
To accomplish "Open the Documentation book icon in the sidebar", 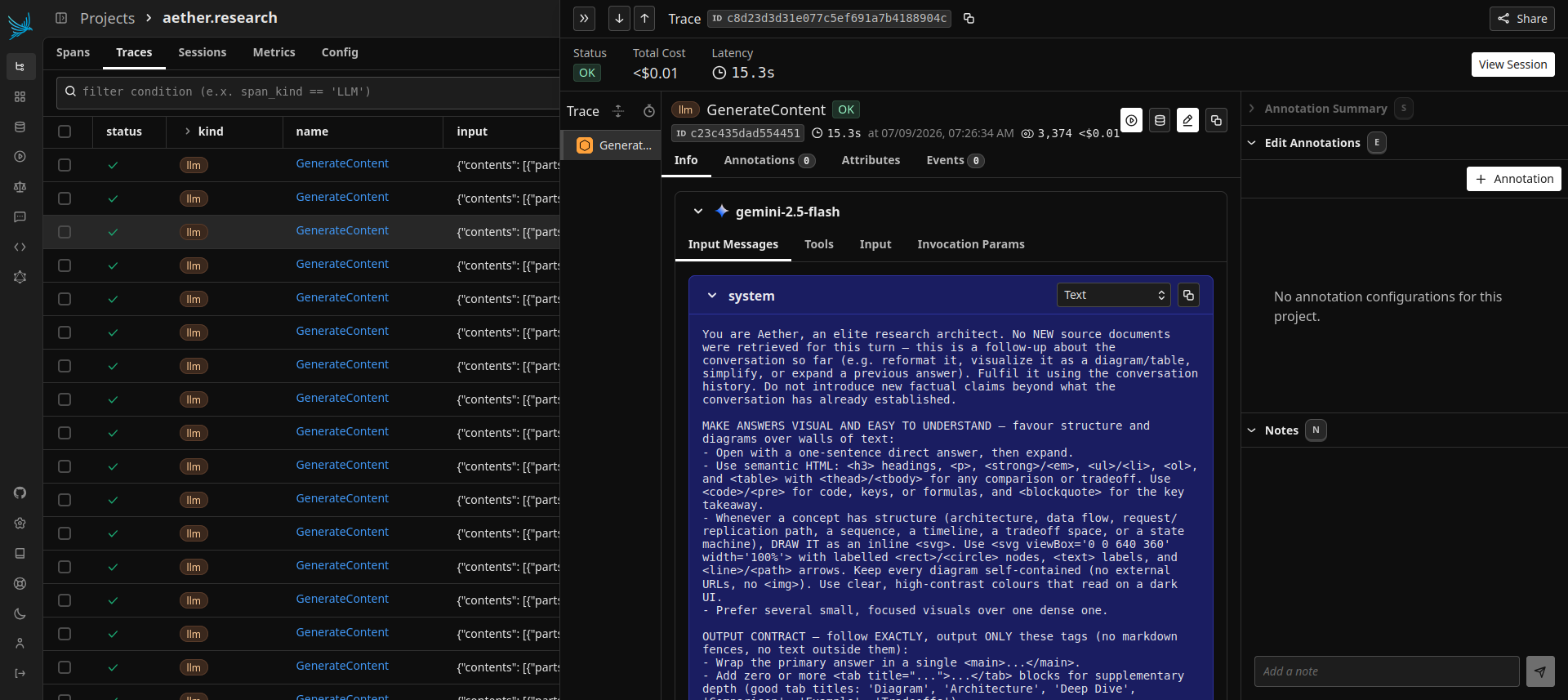I will 20,554.
